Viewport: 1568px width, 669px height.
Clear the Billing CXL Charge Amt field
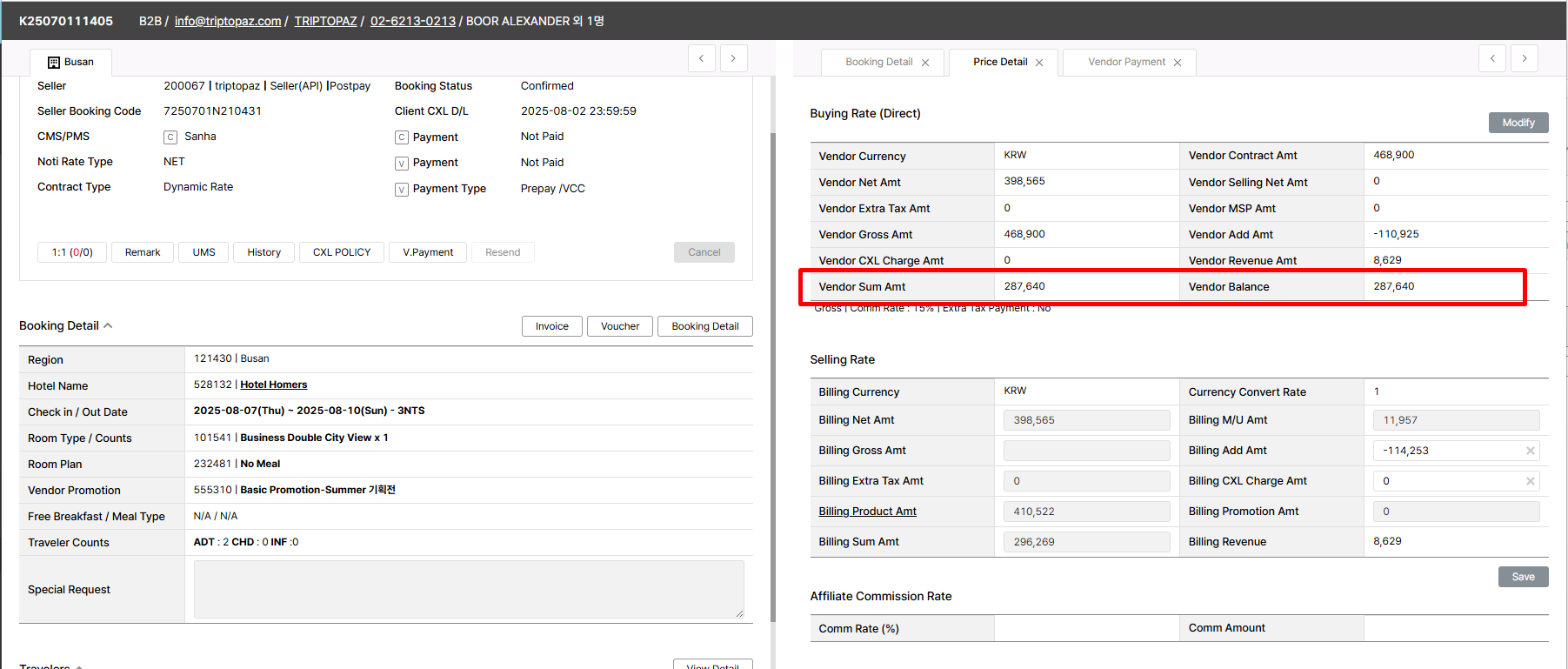1530,481
